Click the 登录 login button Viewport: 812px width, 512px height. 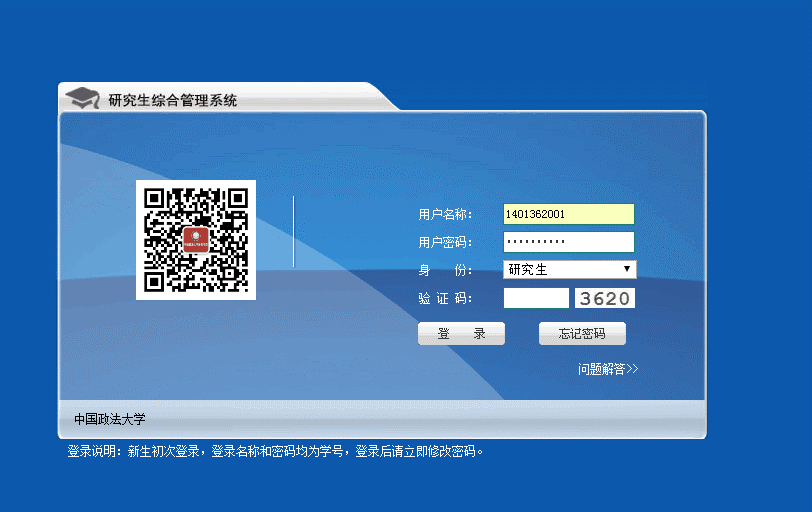[461, 333]
